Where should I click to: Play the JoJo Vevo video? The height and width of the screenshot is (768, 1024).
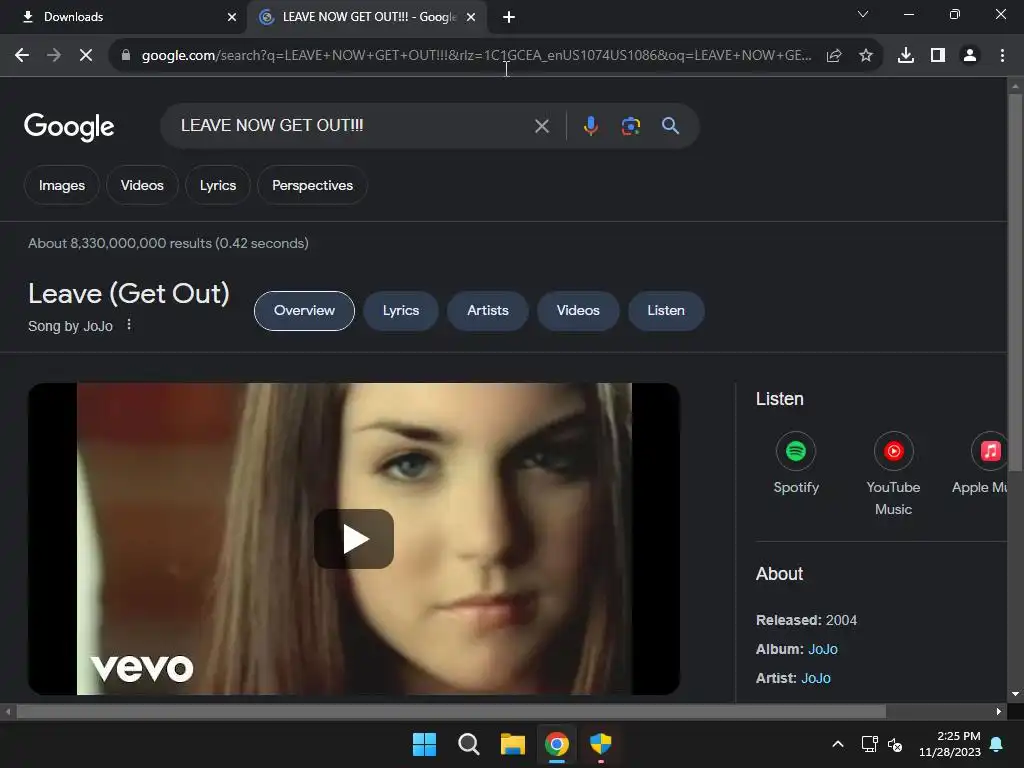click(354, 539)
